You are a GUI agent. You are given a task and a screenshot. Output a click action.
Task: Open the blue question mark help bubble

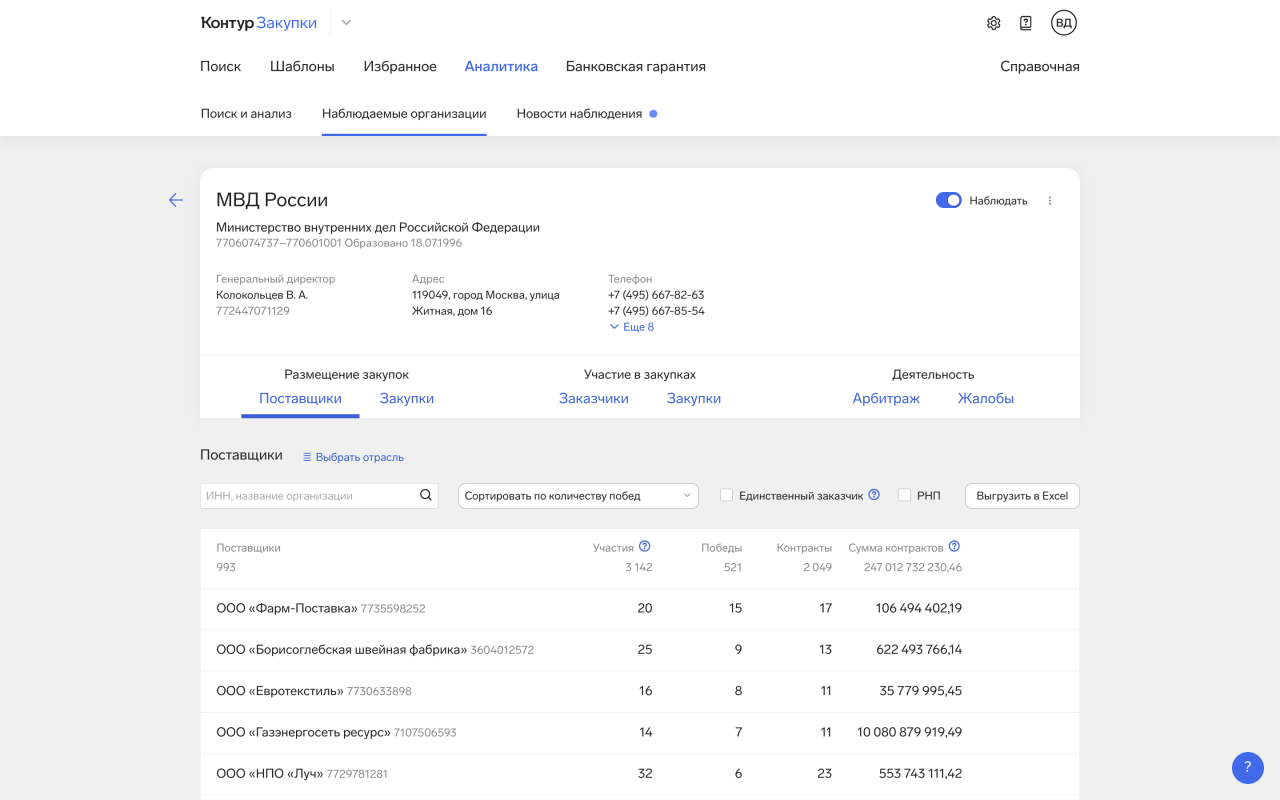click(1248, 768)
